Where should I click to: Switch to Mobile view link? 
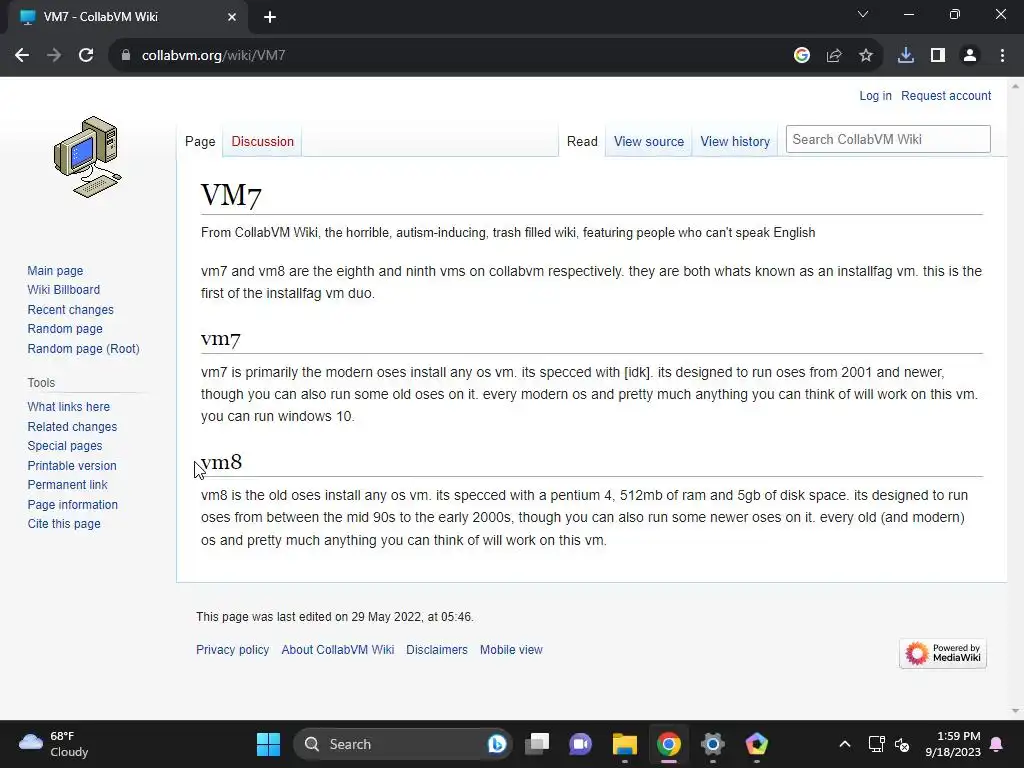click(511, 650)
